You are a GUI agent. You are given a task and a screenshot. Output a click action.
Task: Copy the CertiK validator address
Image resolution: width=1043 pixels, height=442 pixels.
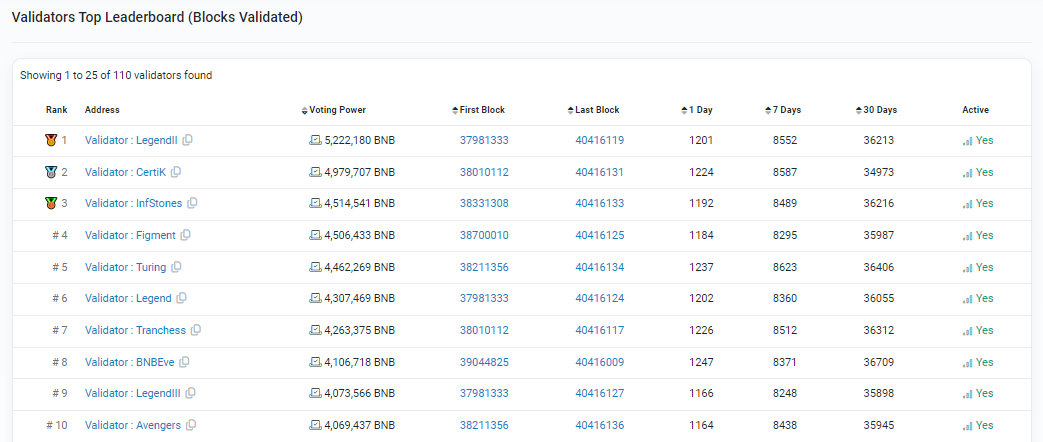pos(176,172)
